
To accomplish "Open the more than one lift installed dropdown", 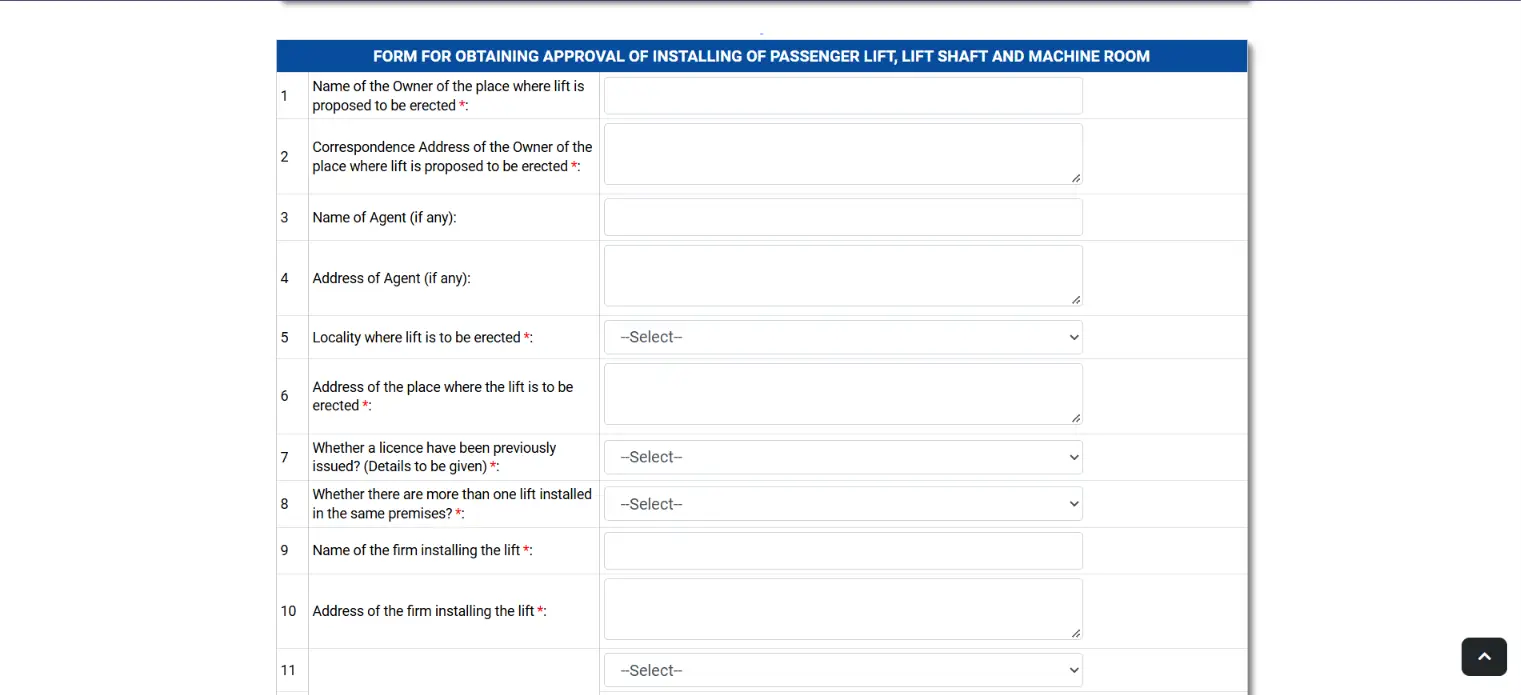I will point(843,504).
